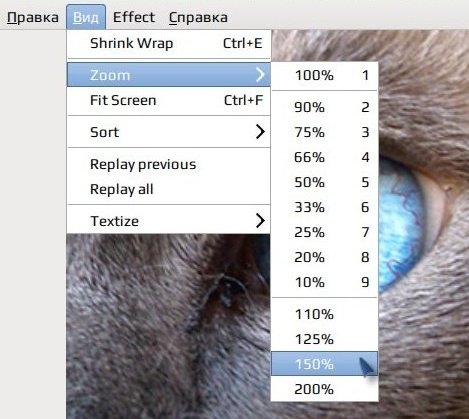Viewport: 469px width, 419px height.
Task: Set zoom to 75%
Action: (325, 132)
